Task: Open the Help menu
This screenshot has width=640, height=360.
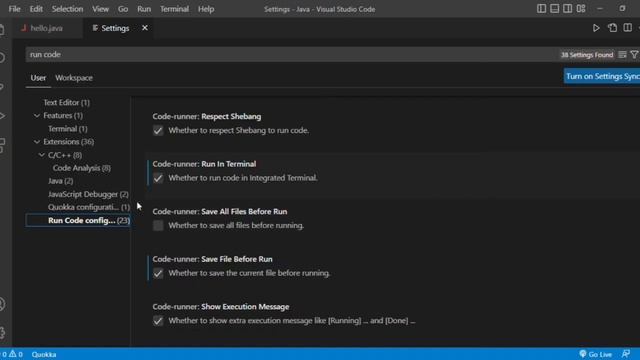Action: point(206,9)
